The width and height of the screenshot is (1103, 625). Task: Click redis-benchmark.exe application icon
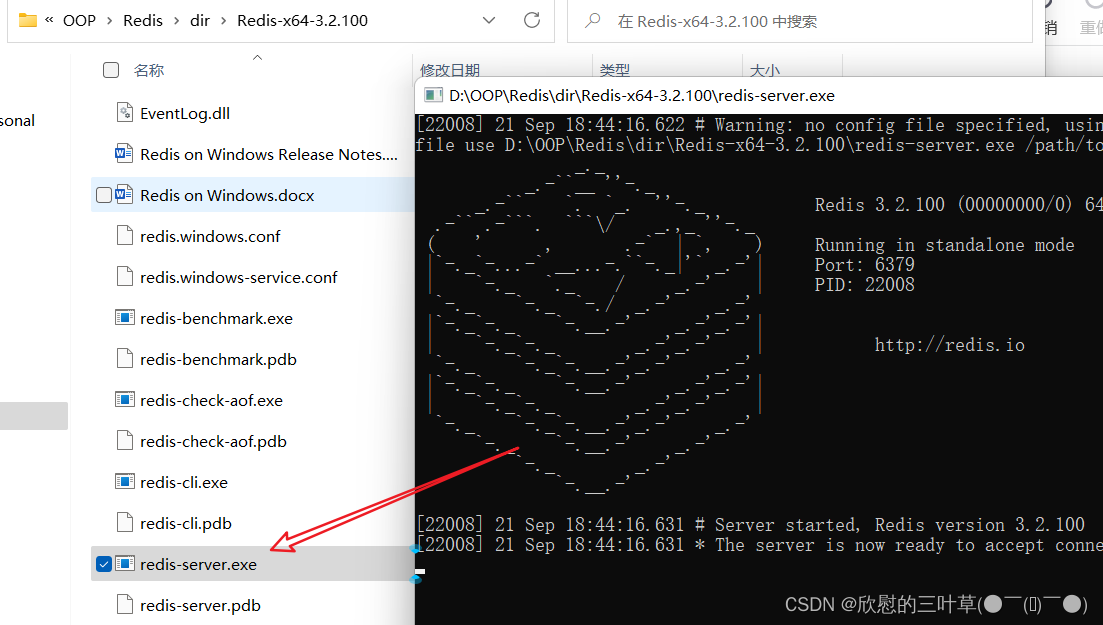(125, 317)
